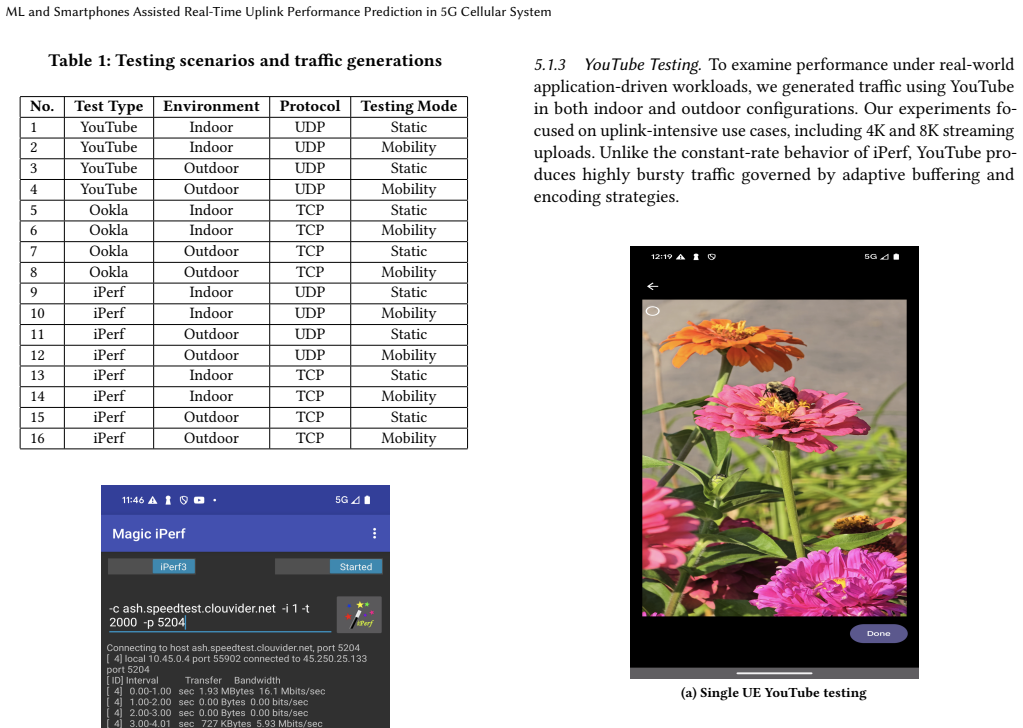
Task: Click the Protocol column header in Table 1
Action: (310, 106)
